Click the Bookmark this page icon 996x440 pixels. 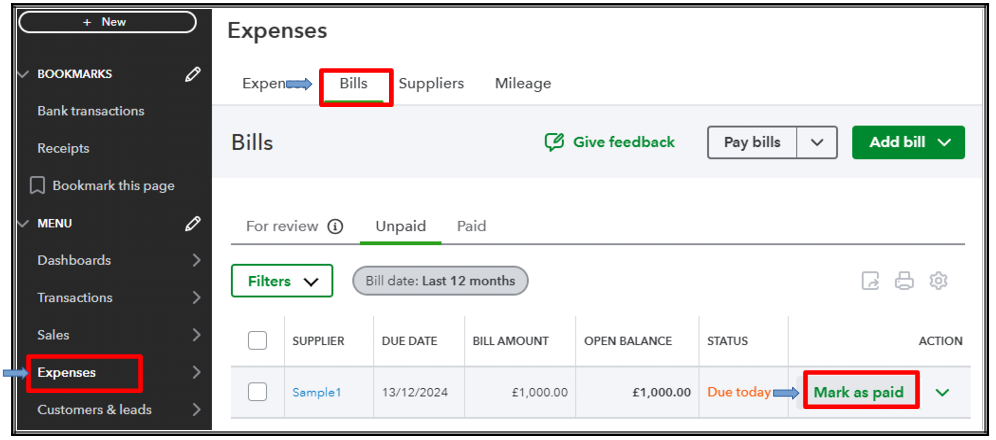tap(38, 186)
